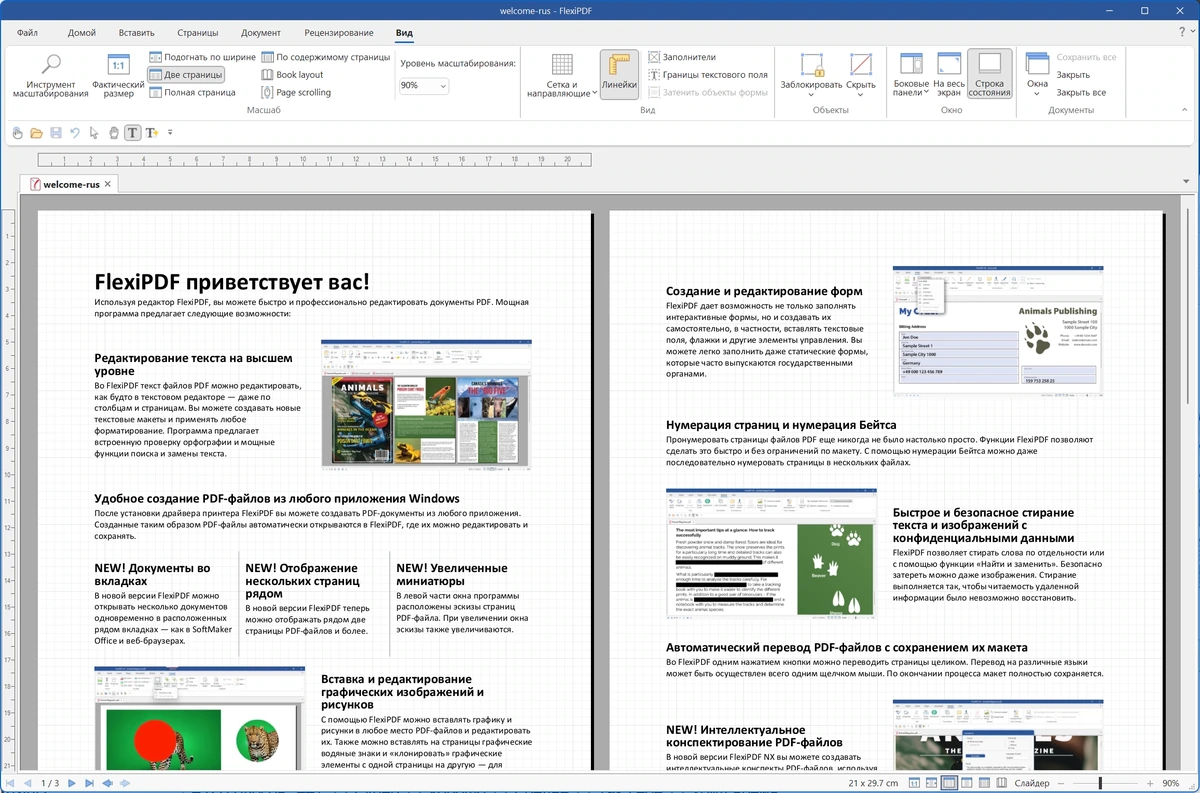Switch to the Домой ribbon tab
Viewport: 1200px width, 793px height.
tap(82, 33)
